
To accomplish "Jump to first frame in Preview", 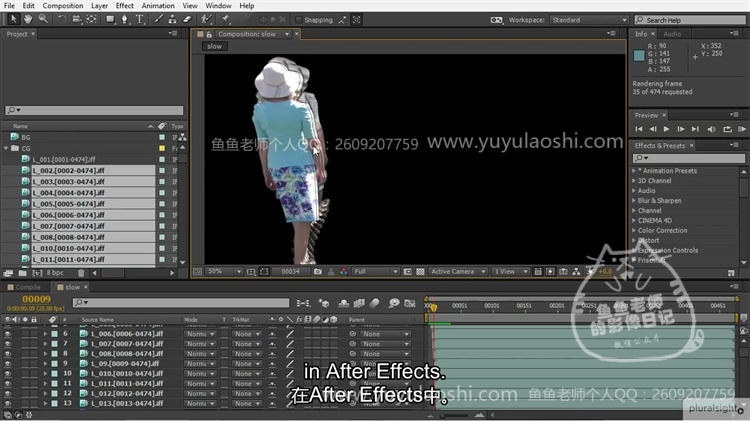I will pos(639,129).
